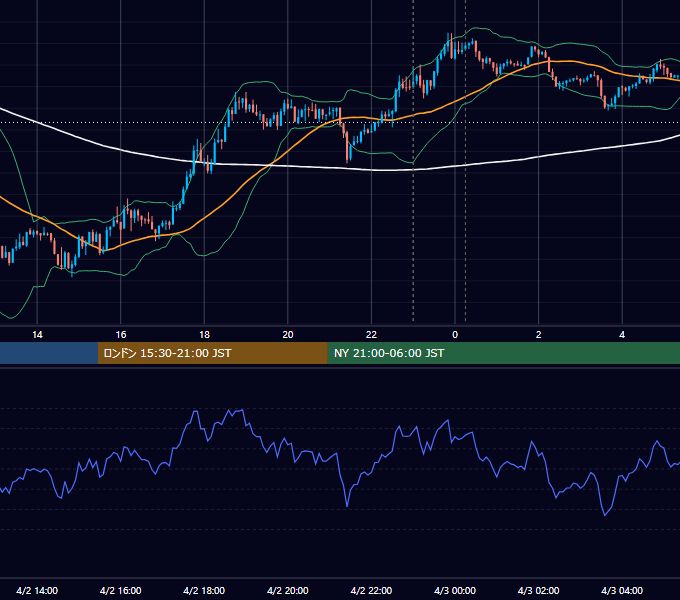680x600 pixels.
Task: Click the 20 hour label on price chart axis
Action: click(288, 335)
